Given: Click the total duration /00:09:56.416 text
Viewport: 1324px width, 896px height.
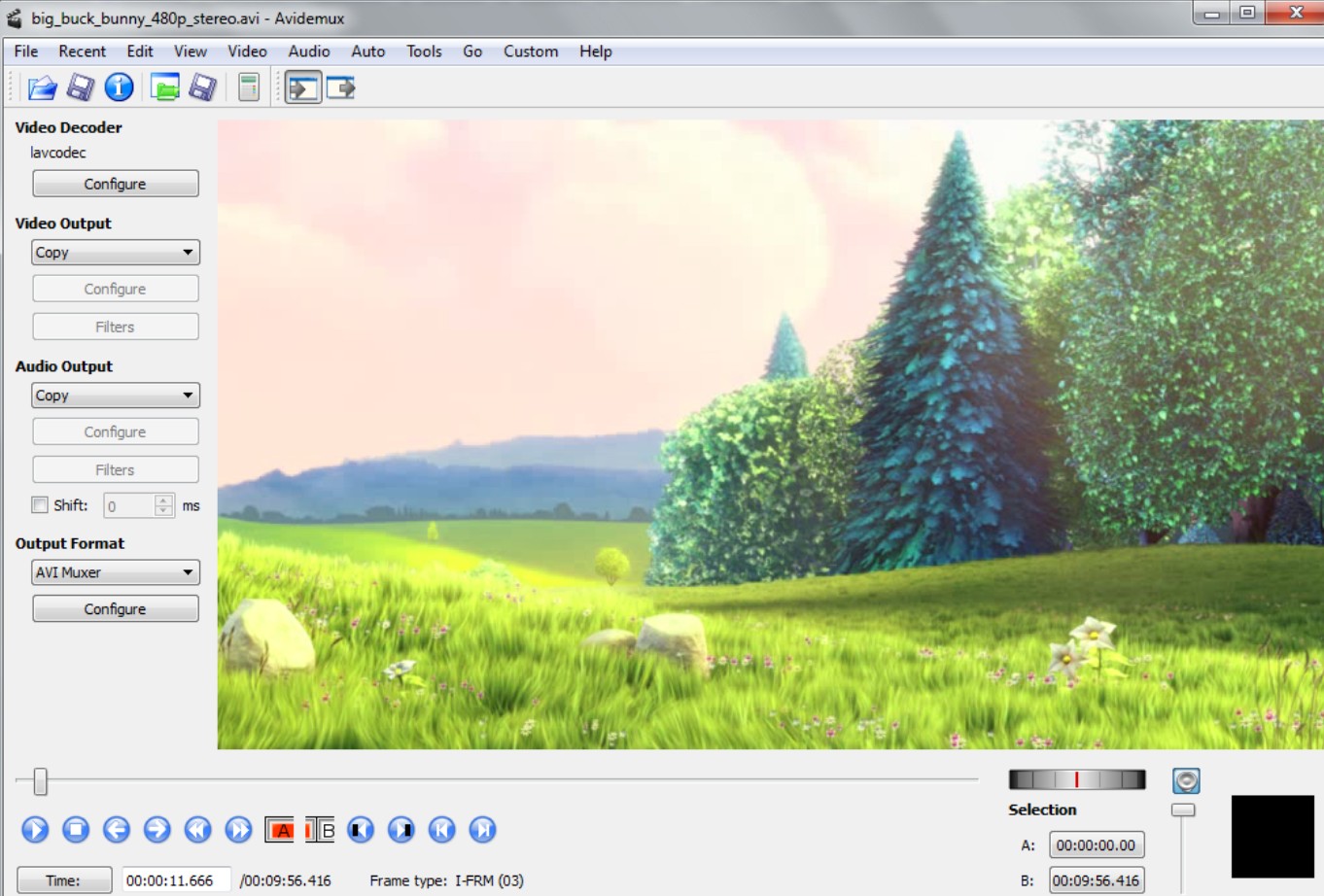Looking at the screenshot, I should click(286, 880).
